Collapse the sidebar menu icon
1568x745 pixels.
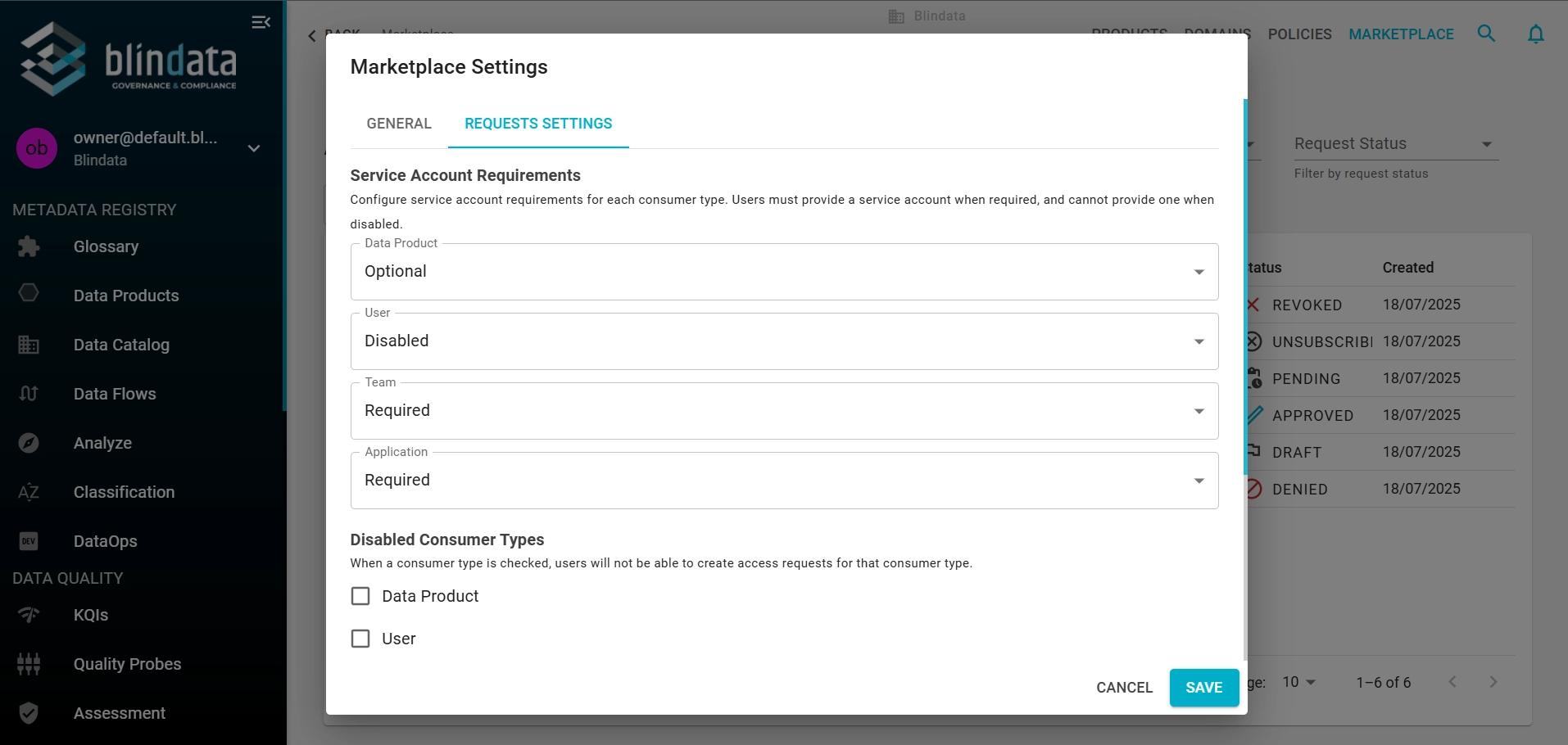[x=261, y=22]
